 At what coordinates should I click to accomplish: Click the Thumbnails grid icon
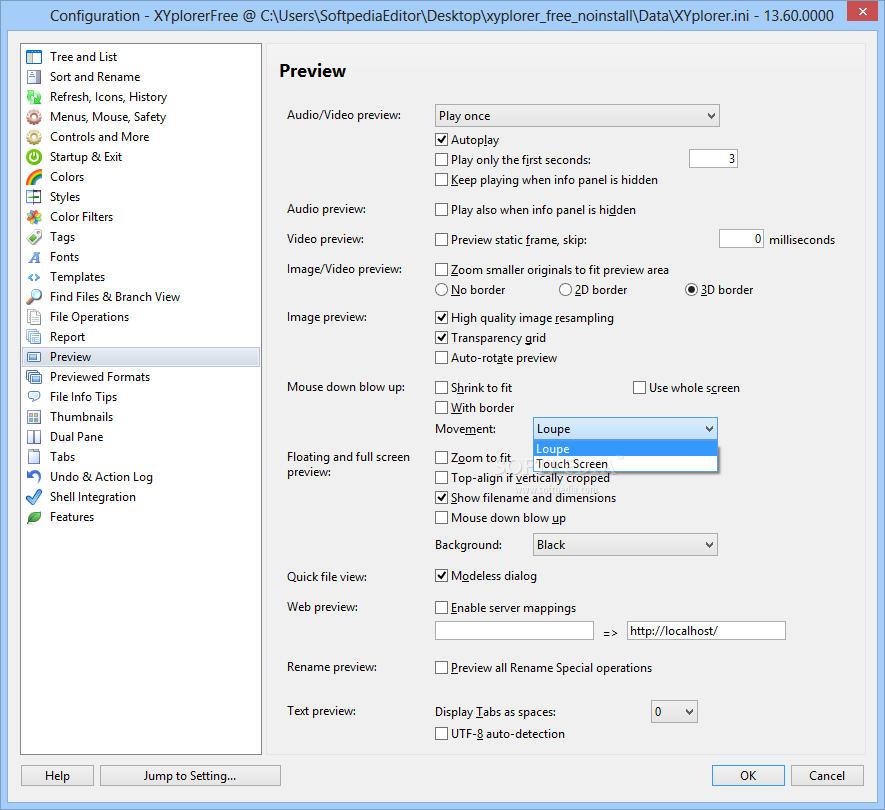[x=34, y=417]
